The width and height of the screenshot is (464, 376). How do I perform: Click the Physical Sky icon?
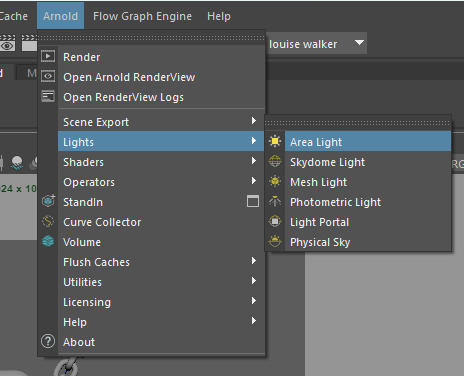275,241
